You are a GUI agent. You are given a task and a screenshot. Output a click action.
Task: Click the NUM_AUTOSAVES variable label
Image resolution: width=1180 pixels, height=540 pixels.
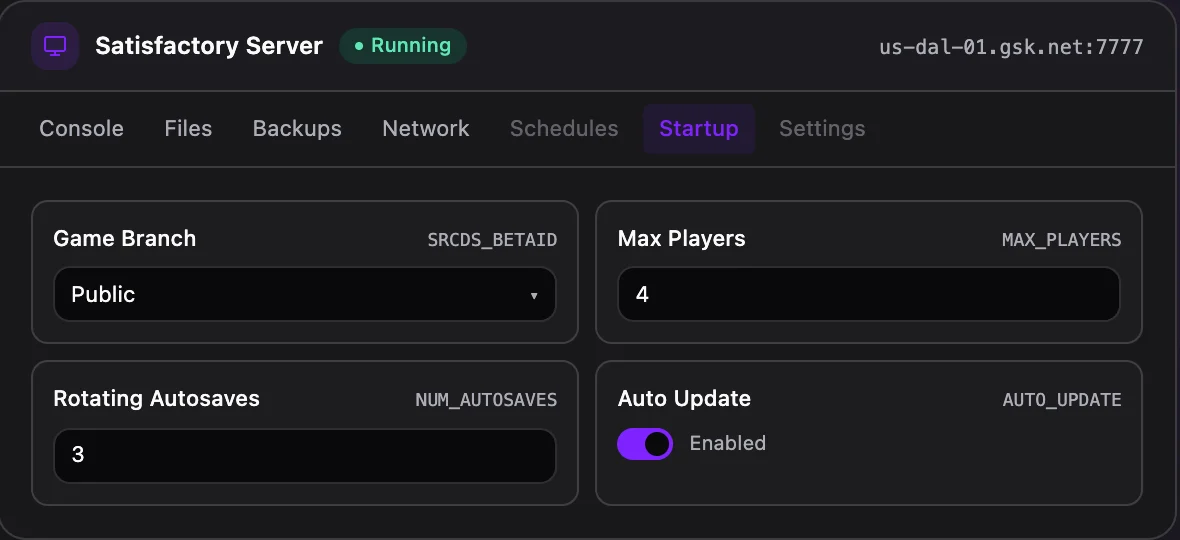tap(486, 400)
